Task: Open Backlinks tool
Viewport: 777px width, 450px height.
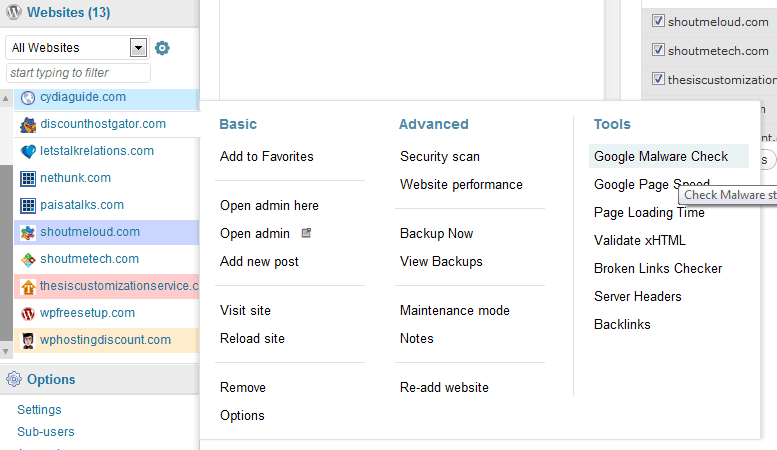Action: click(x=622, y=325)
